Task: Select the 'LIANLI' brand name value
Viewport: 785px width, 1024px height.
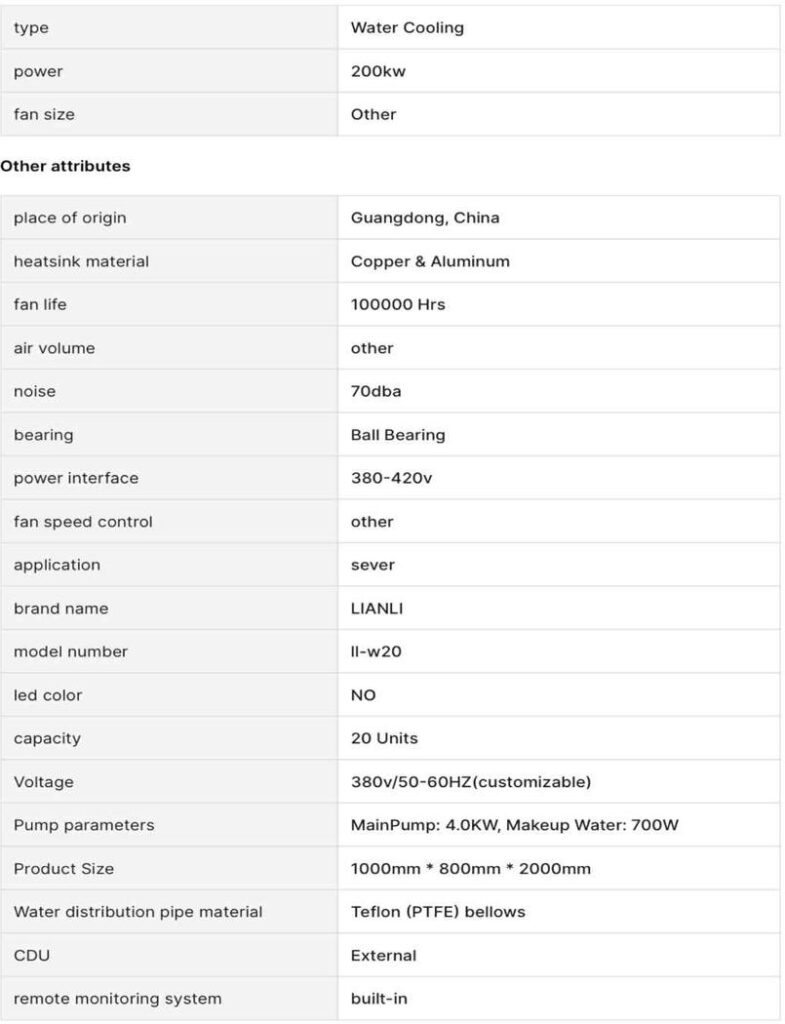Action: [x=377, y=608]
